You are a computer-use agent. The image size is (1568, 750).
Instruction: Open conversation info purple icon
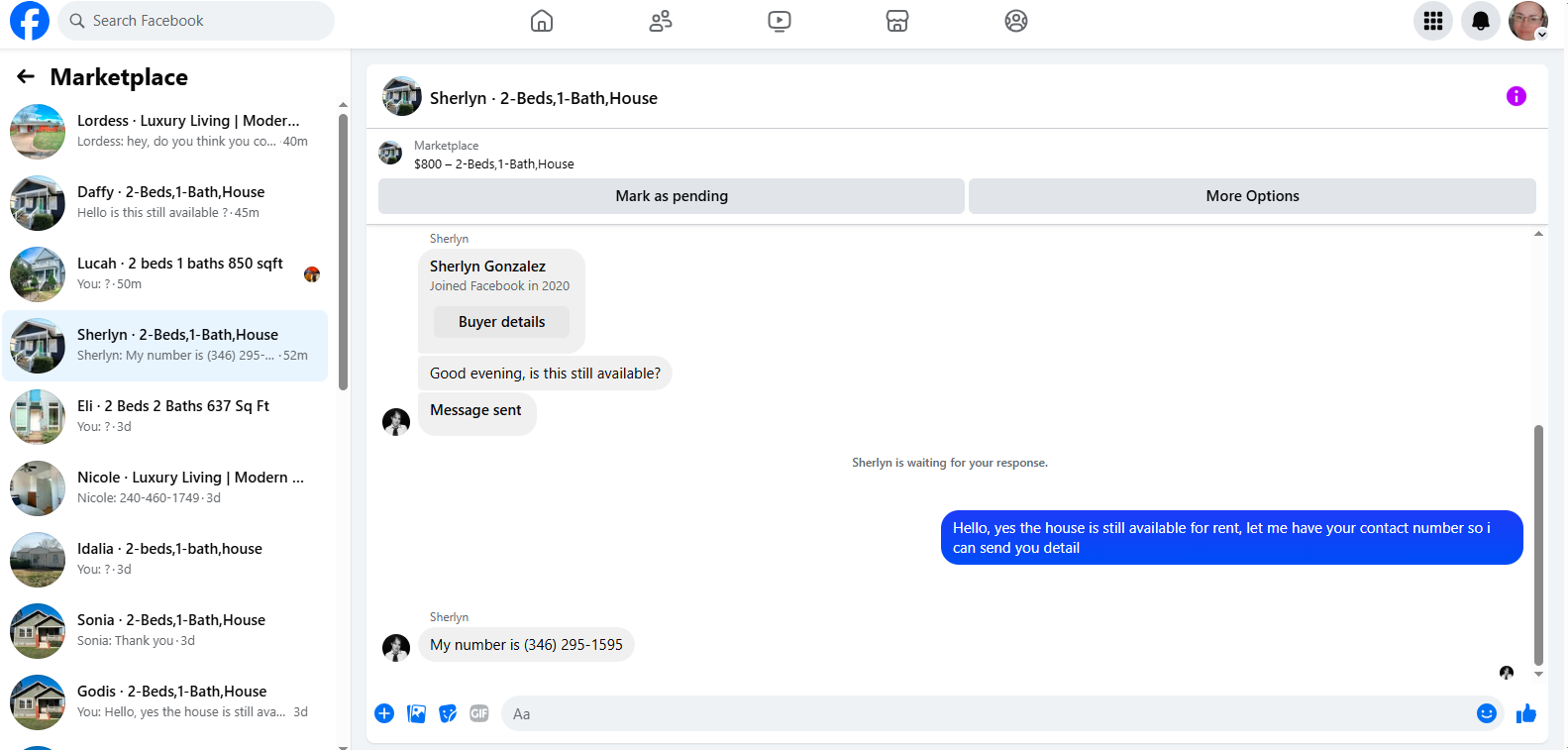(1516, 96)
